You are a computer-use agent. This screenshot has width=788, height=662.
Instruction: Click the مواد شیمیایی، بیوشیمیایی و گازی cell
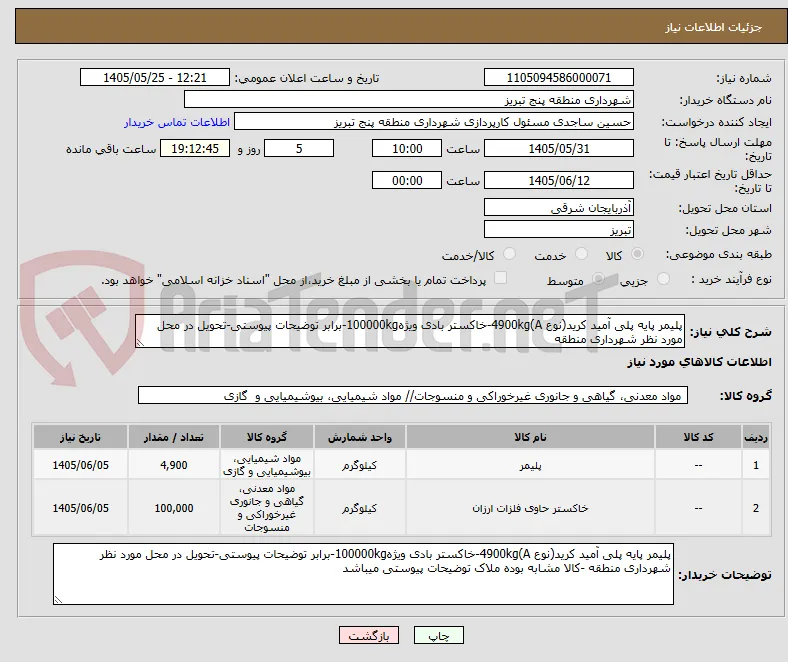[267, 465]
